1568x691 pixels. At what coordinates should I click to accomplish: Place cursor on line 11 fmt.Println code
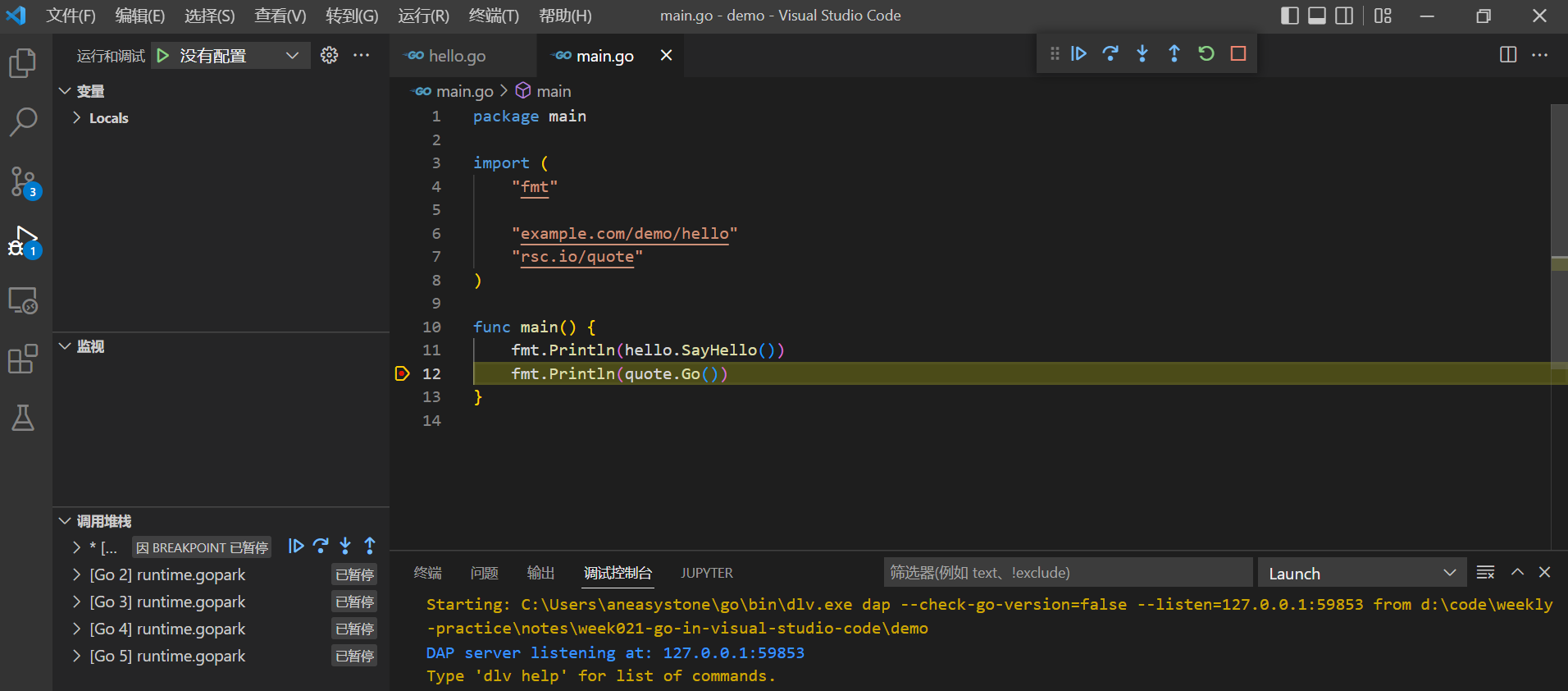pos(648,350)
